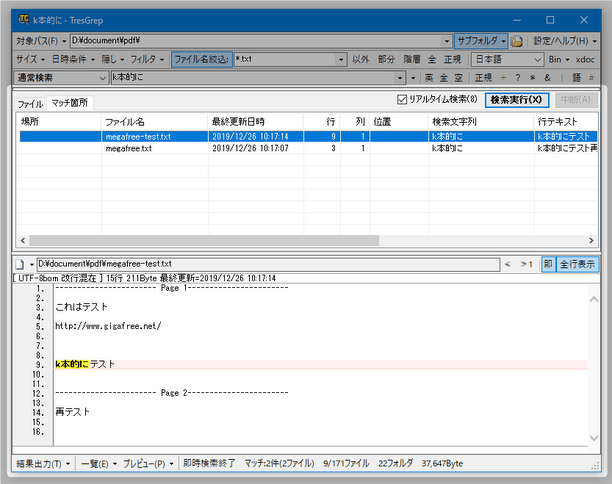The width and height of the screenshot is (612, 484).
Task: Toggle 正規 regex in filename filter row
Action: 453,59
